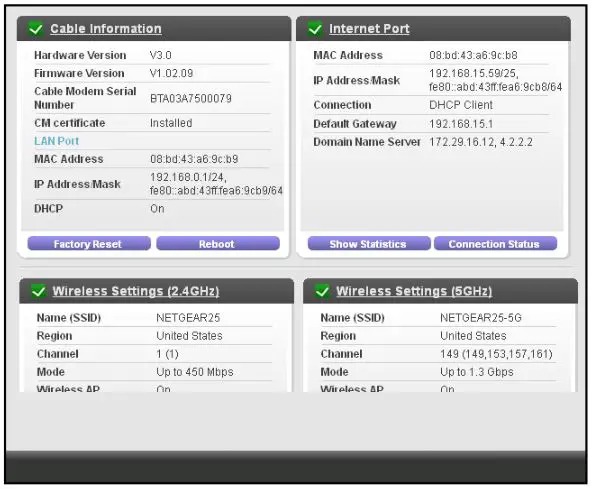This screenshot has width=591, height=489.
Task: Click the Connection Status button
Action: (495, 244)
